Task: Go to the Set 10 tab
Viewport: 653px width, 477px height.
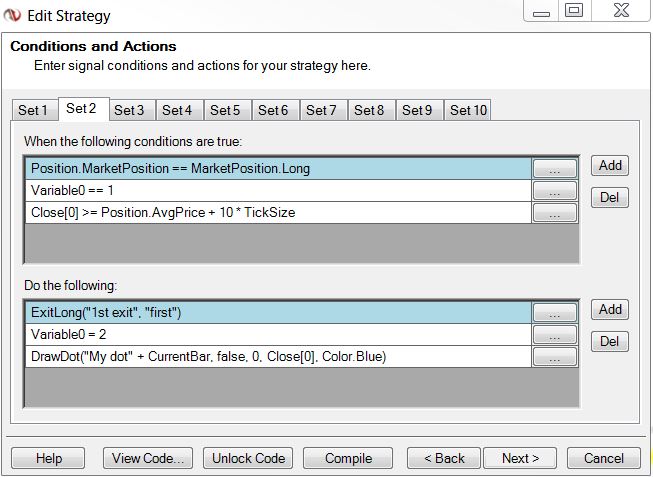Action: click(468, 110)
